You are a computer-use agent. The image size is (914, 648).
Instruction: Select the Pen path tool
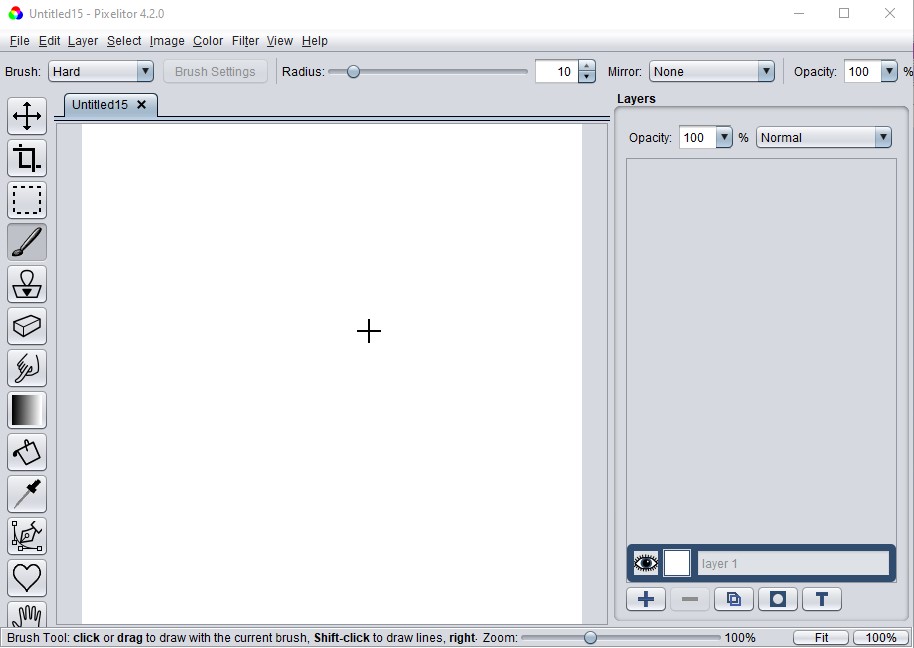coord(27,536)
